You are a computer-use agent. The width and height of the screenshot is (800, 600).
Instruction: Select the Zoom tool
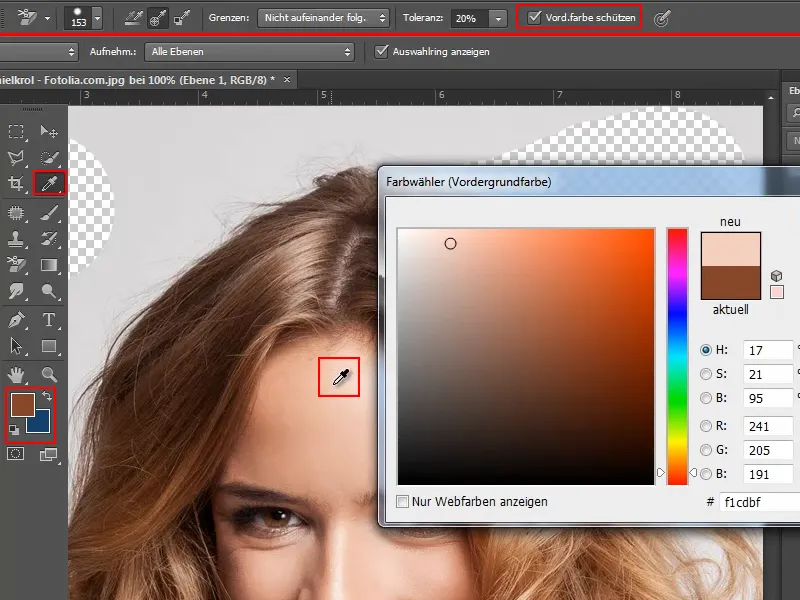[49, 375]
